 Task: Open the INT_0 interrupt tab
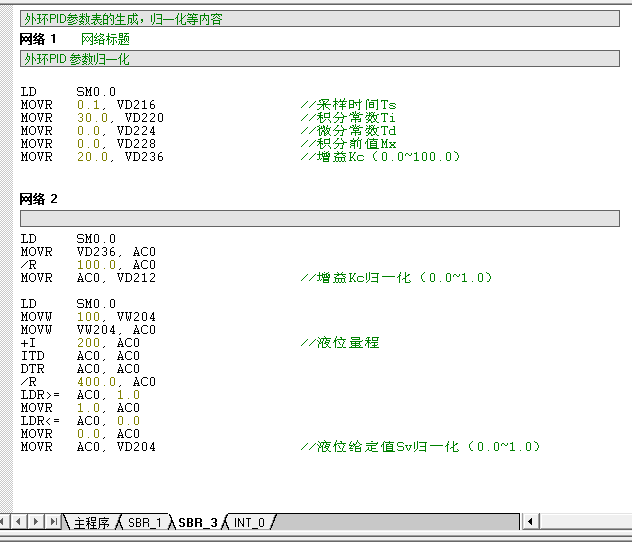click(x=249, y=523)
